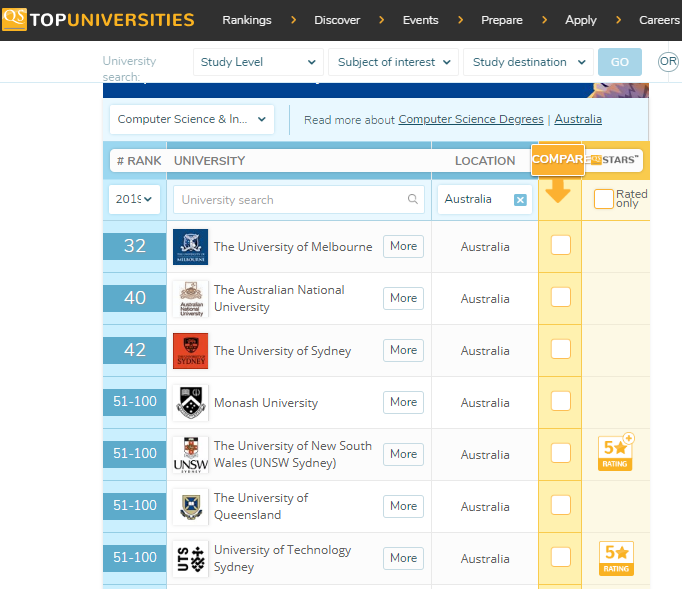Click the QS Top Universities logo
The height and width of the screenshot is (589, 682).
(98, 20)
